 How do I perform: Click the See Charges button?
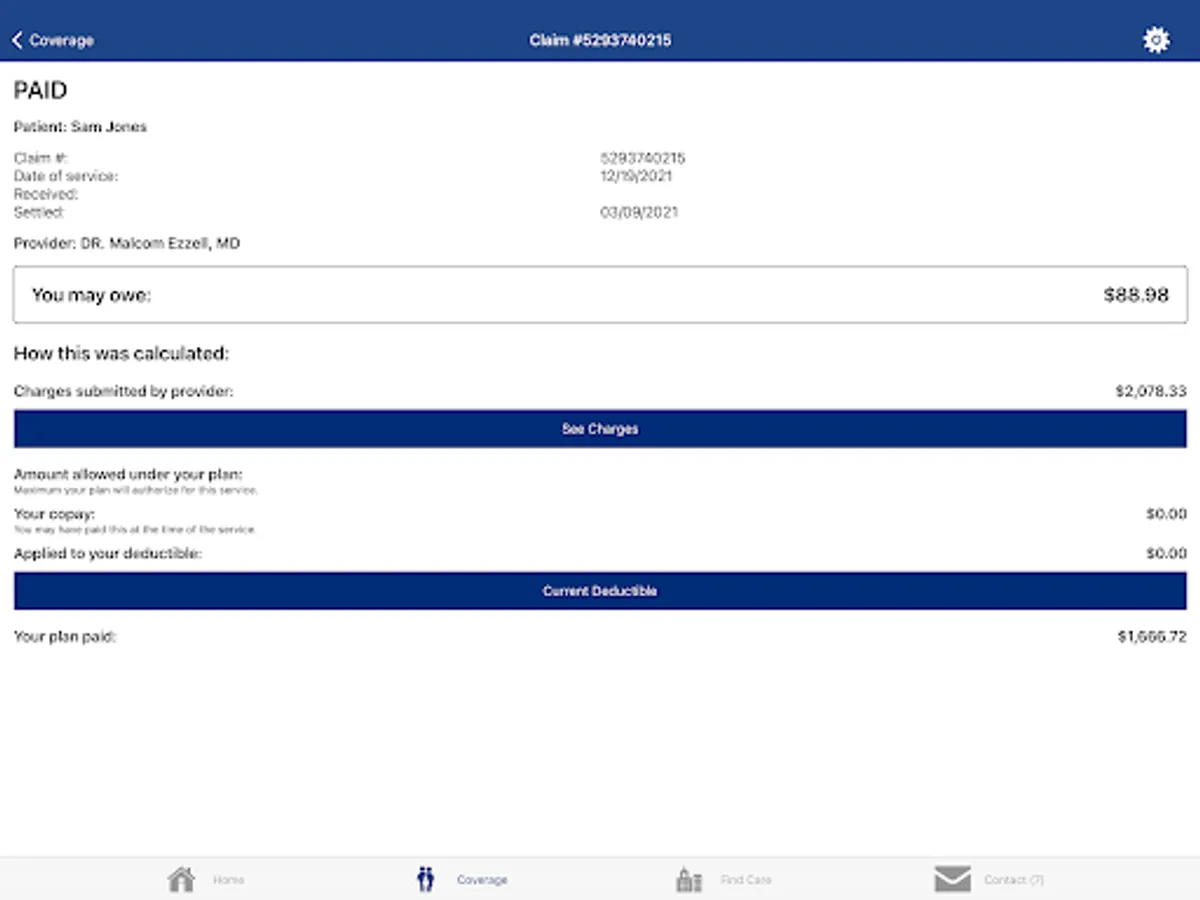[600, 429]
